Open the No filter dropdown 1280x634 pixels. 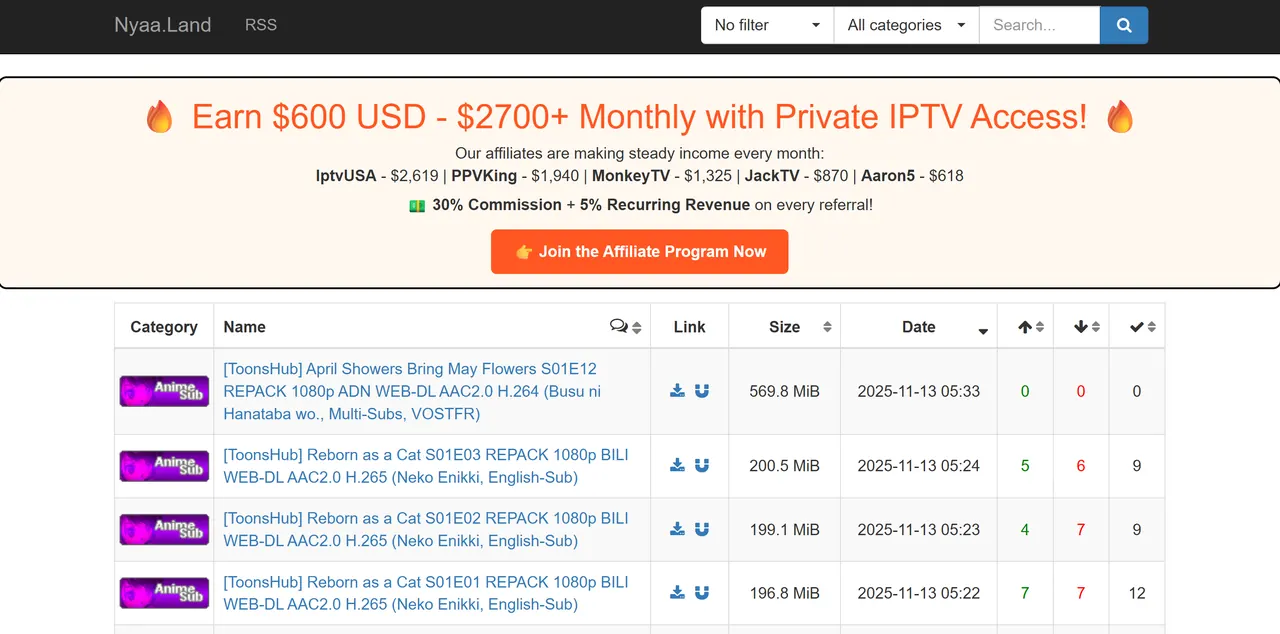point(767,26)
